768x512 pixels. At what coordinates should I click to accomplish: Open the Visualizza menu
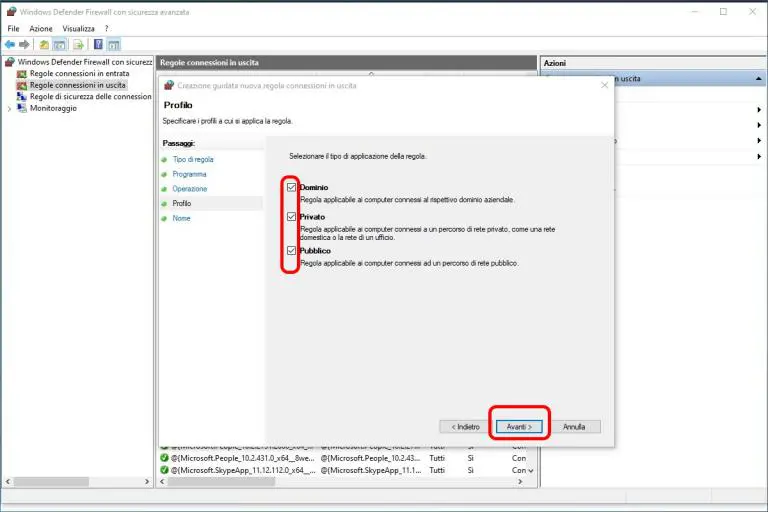pos(78,29)
